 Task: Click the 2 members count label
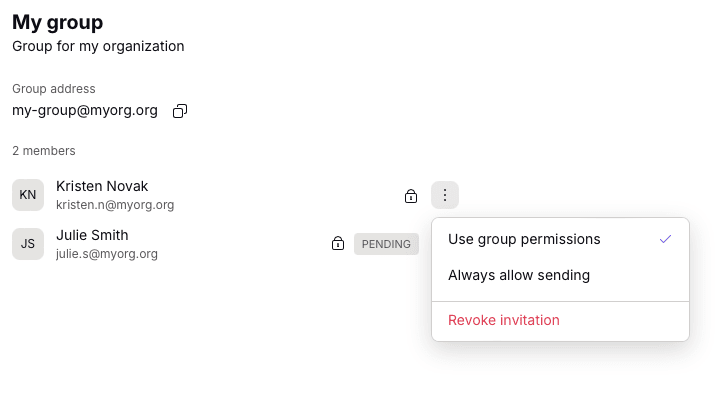[x=44, y=151]
